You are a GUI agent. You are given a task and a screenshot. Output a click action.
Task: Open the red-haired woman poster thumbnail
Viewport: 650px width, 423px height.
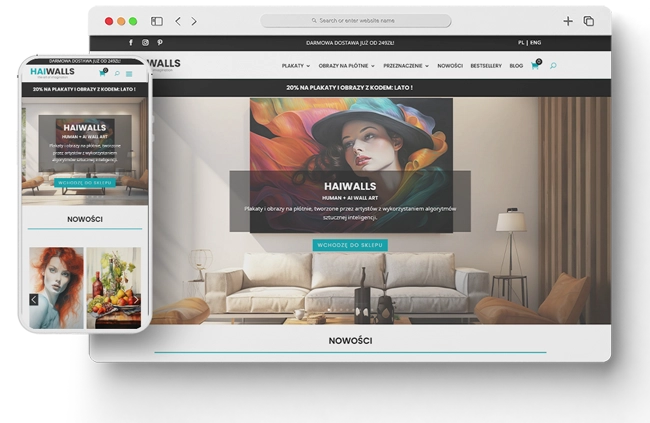click(x=56, y=288)
